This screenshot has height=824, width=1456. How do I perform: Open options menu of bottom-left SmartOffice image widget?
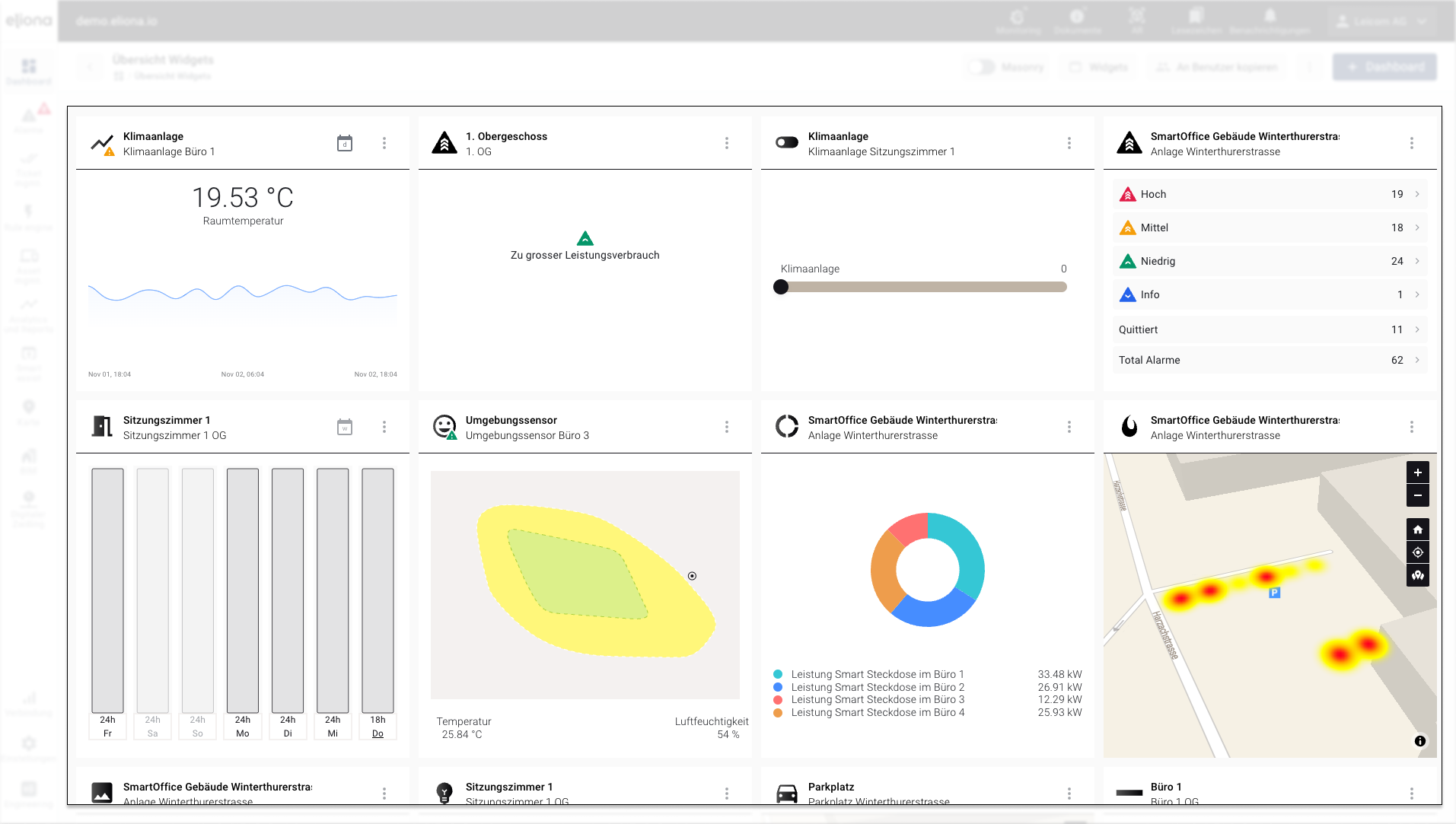[x=384, y=794]
